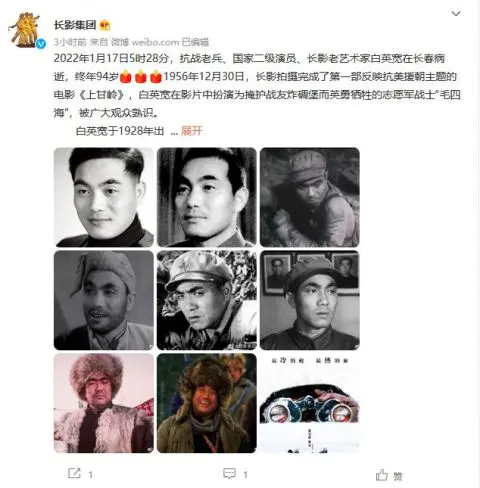The image size is (480, 488).
Task: Click the 微博 weibo.com source link
Action: click(145, 42)
